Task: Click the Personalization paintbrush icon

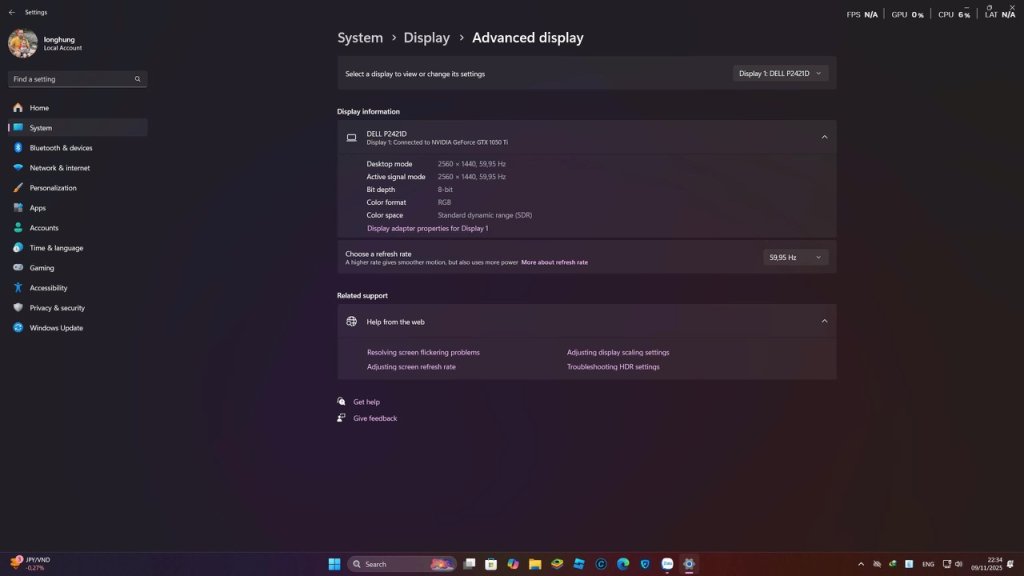Action: pyautogui.click(x=18, y=188)
